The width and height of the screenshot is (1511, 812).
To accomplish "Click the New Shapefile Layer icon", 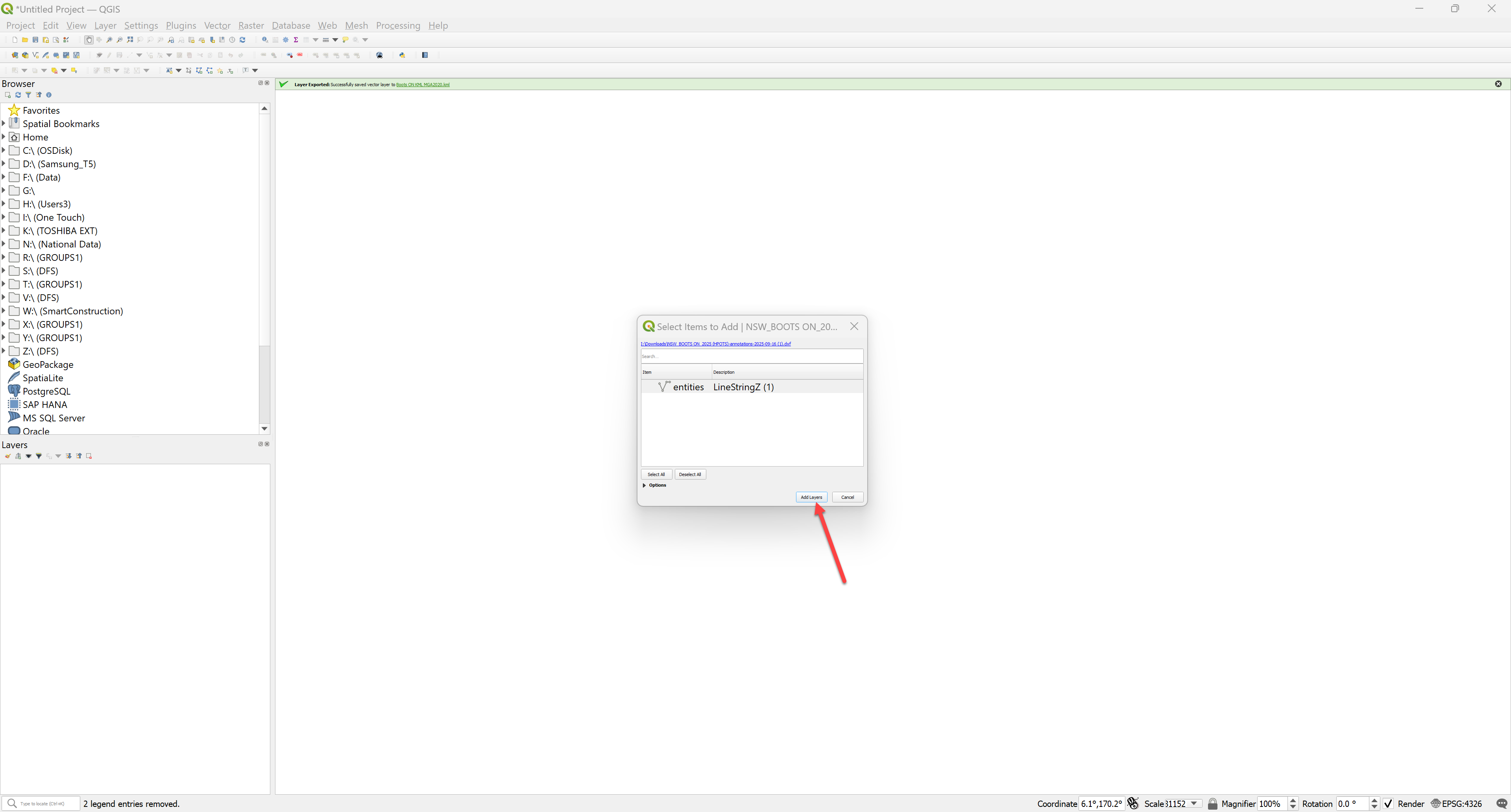I will tap(35, 55).
